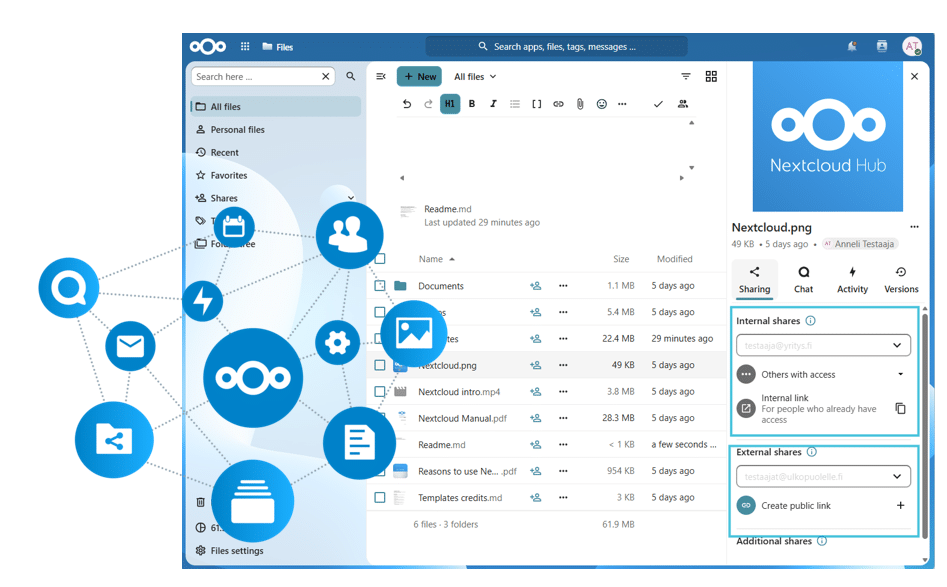Switch to the Versions tab

(901, 280)
